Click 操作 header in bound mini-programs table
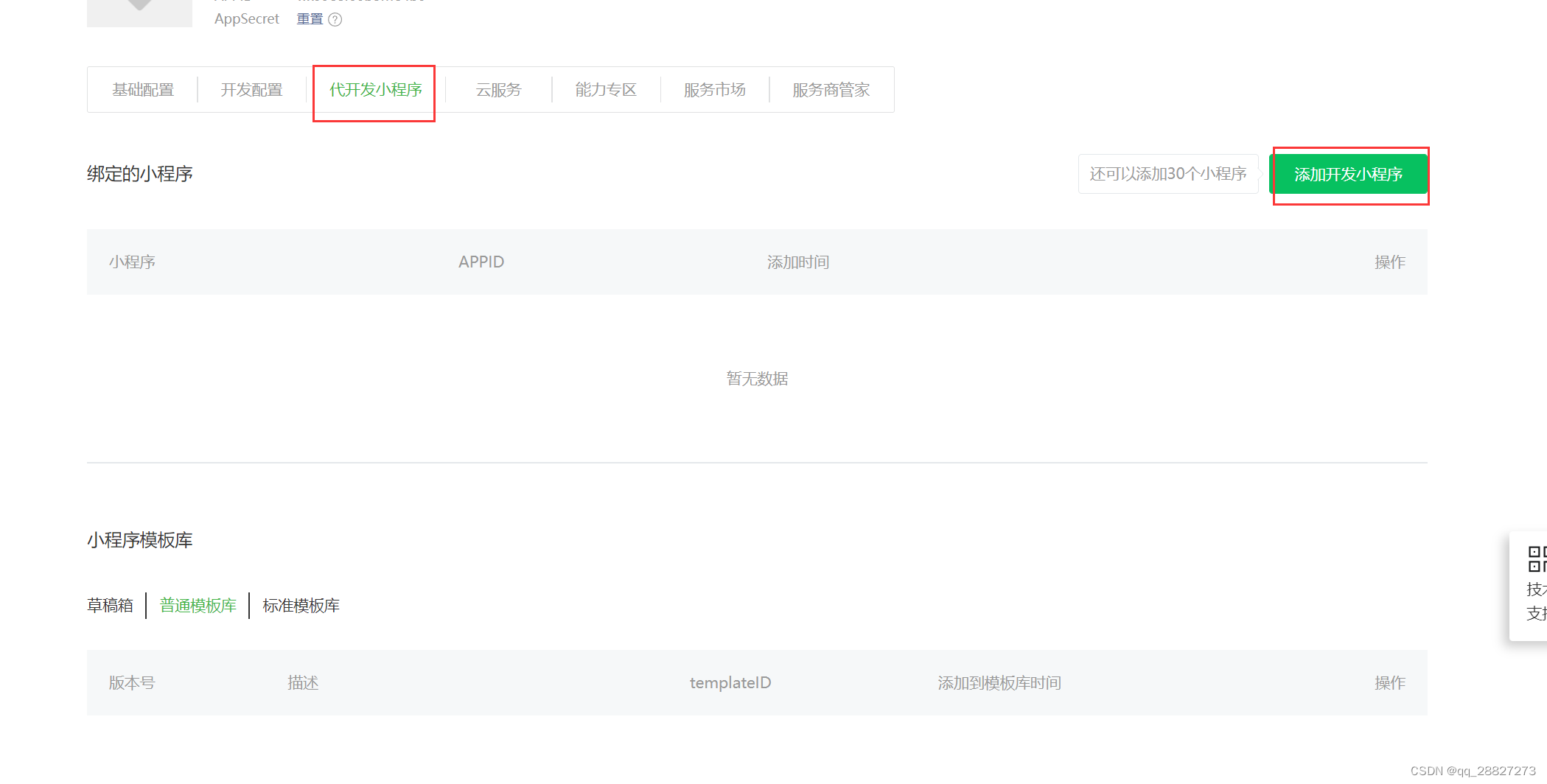Screen dimensions: 1547x784 [x=1390, y=262]
